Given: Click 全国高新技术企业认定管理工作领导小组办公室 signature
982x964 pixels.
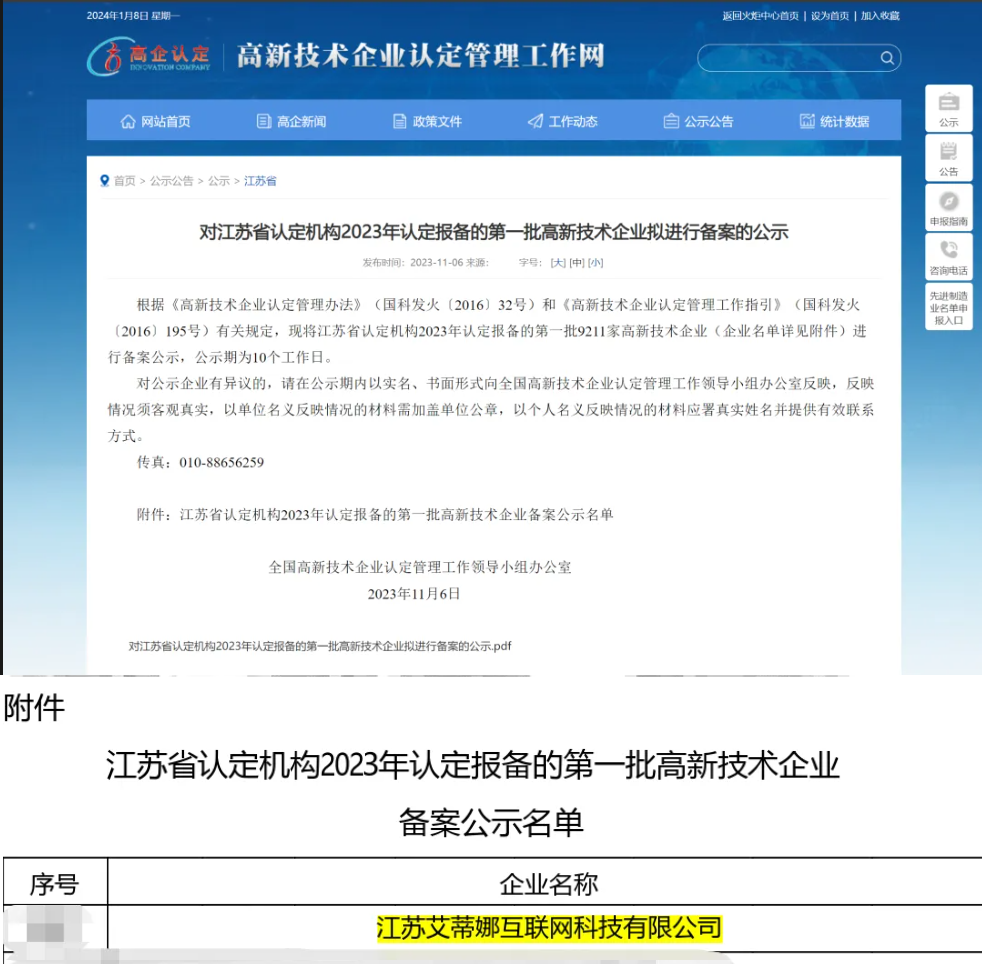Looking at the screenshot, I should [x=420, y=567].
